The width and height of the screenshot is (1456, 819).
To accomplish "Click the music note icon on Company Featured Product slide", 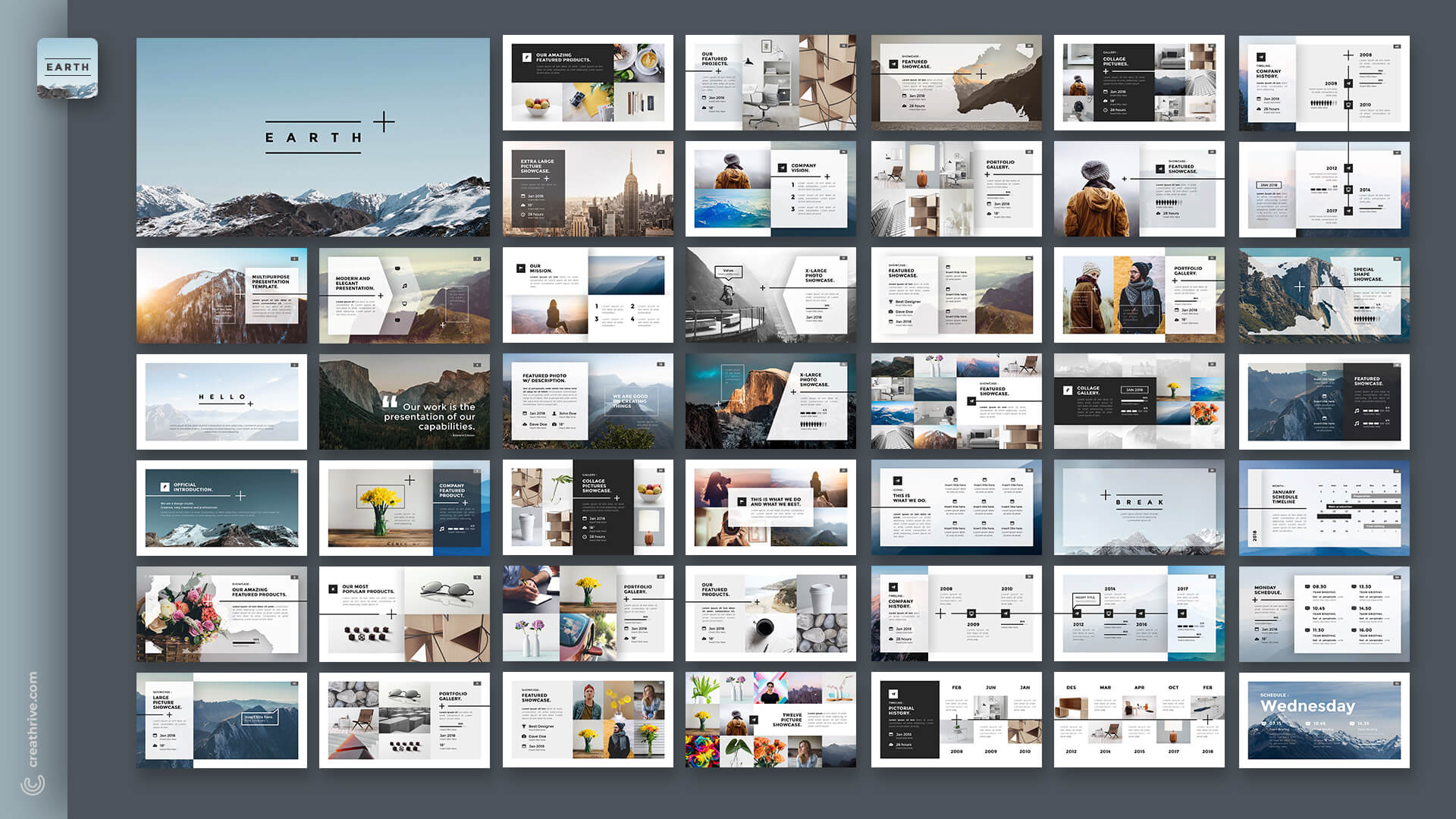I will (442, 529).
